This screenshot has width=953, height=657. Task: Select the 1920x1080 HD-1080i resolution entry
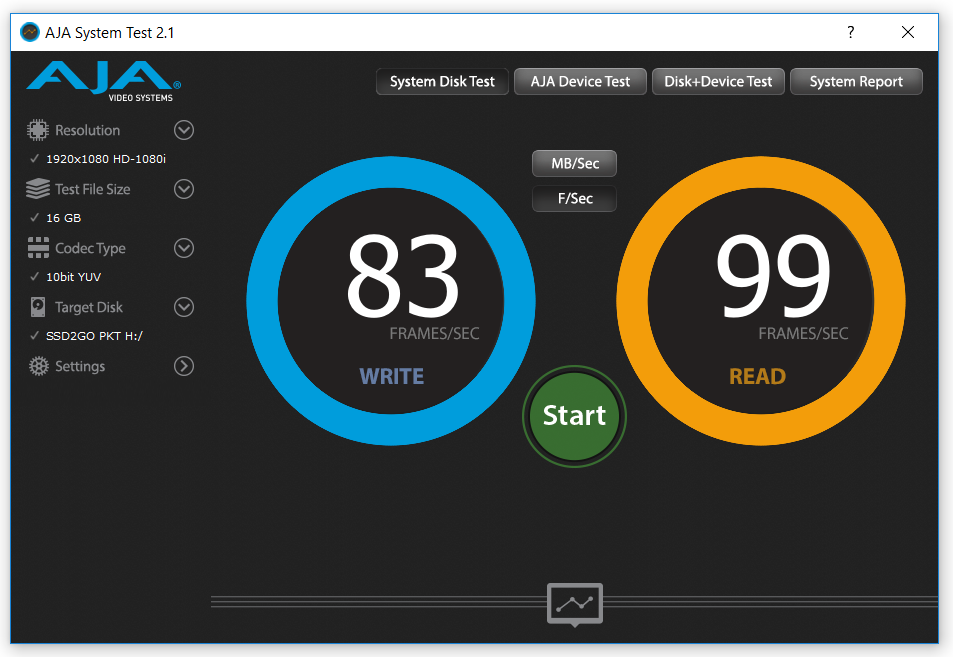[x=106, y=159]
